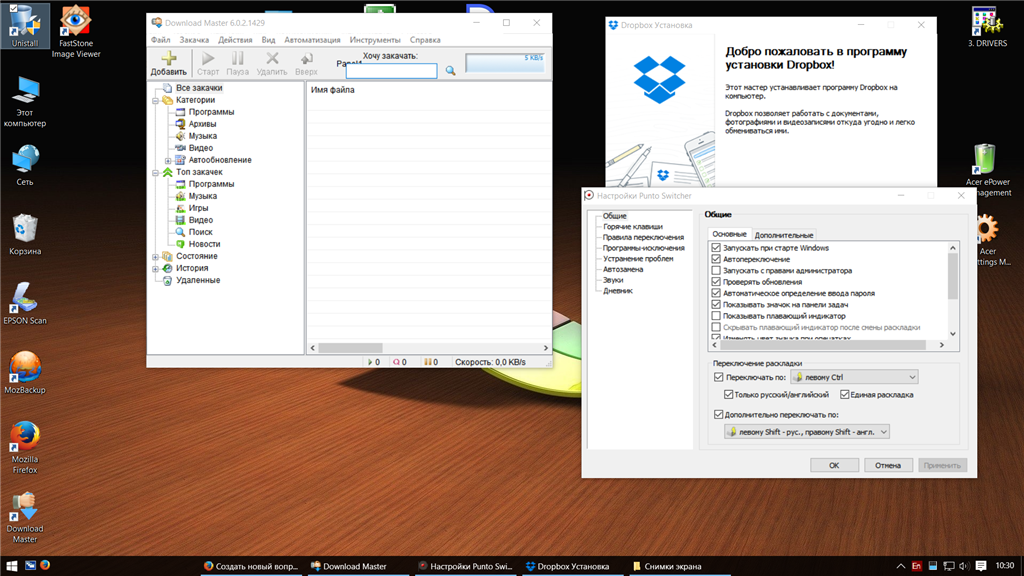Click the Пауза toolbar icon
The height and width of the screenshot is (576, 1024).
[x=238, y=58]
